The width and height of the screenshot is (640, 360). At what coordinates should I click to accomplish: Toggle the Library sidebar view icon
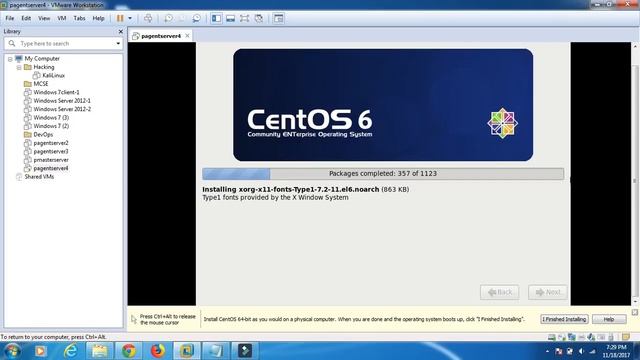point(217,18)
